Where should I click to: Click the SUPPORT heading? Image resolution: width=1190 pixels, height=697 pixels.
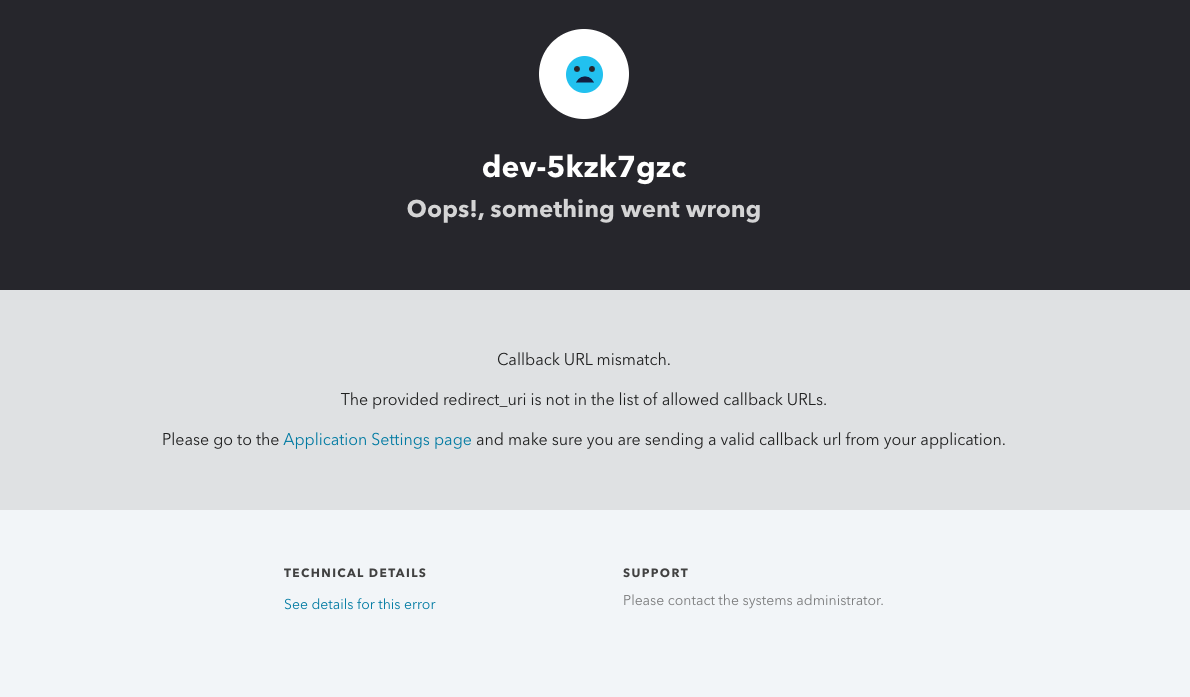(656, 573)
